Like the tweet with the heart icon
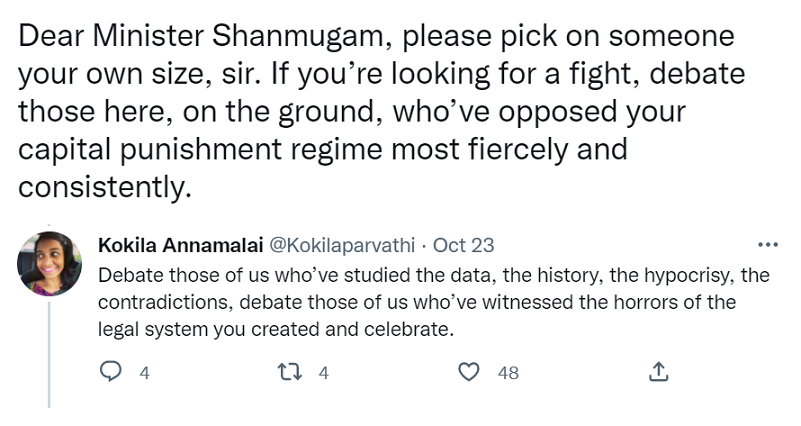 pos(469,372)
